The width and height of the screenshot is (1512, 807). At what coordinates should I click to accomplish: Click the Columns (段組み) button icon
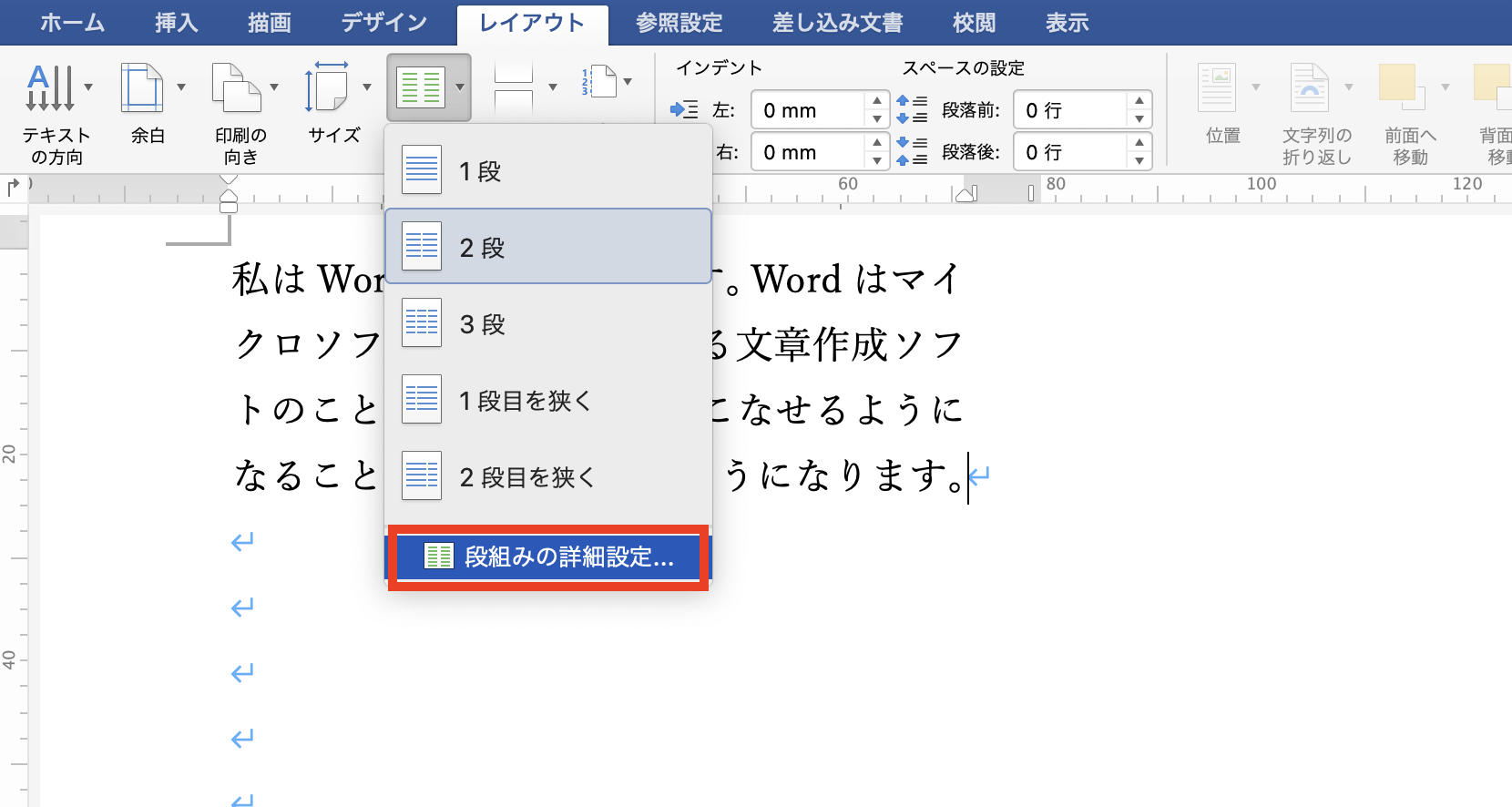(421, 87)
